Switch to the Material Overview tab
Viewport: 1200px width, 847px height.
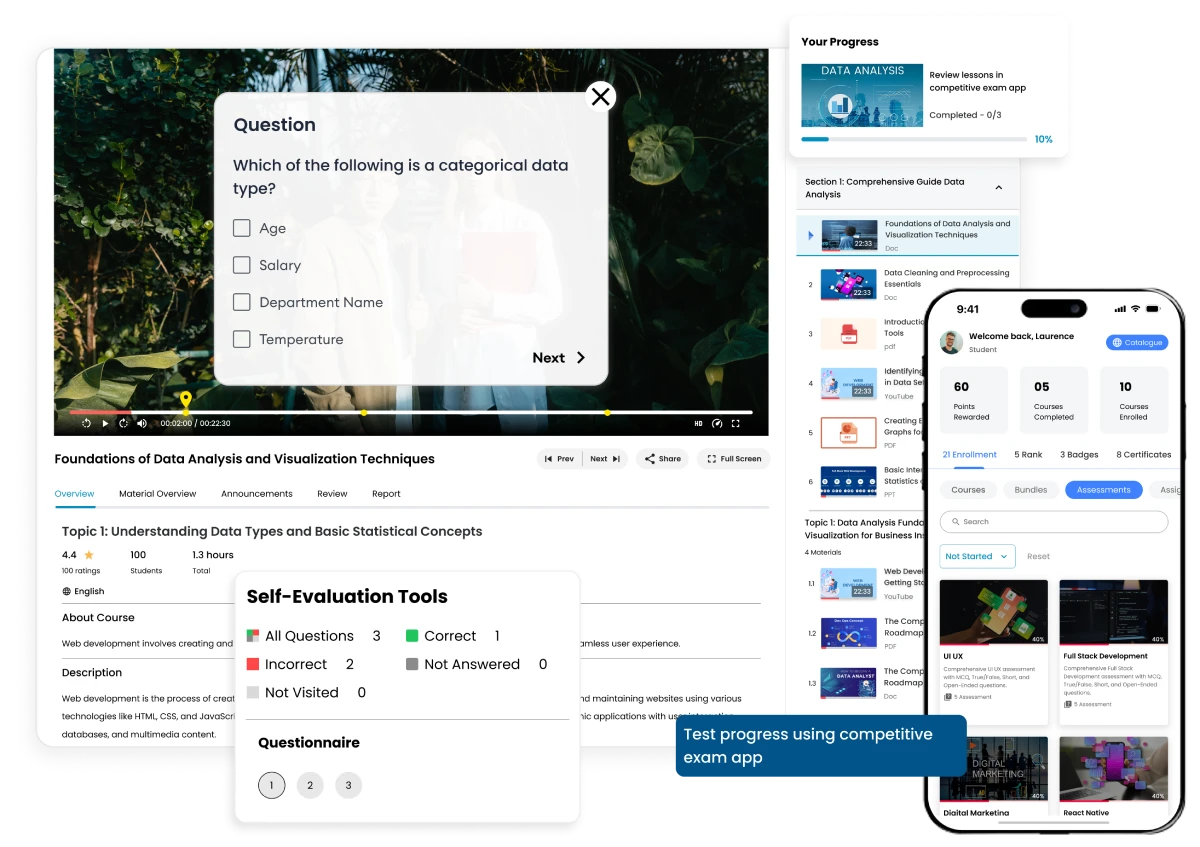(157, 494)
